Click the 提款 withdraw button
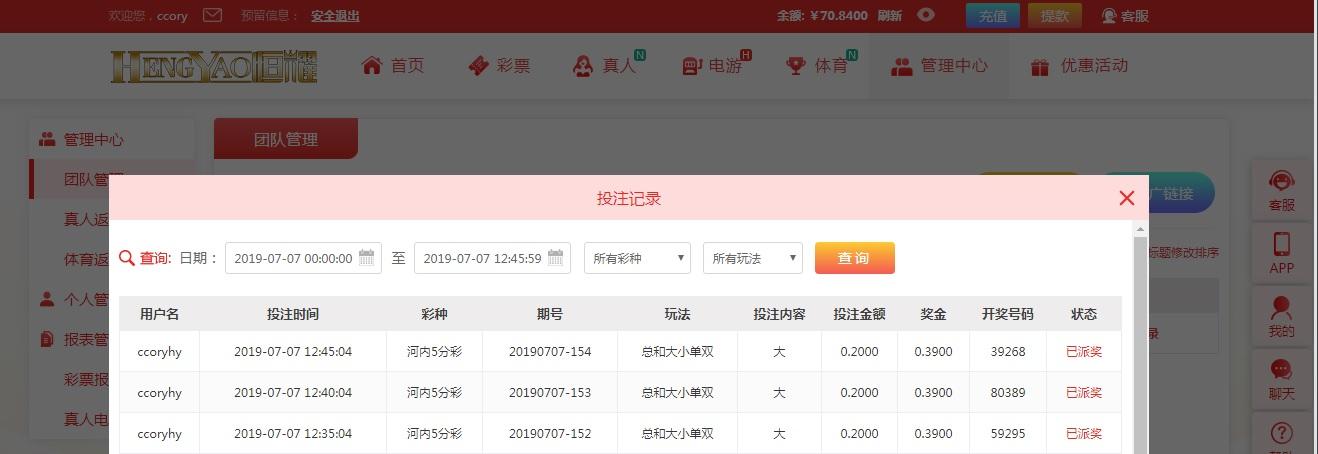The height and width of the screenshot is (454, 1318). (x=1055, y=16)
